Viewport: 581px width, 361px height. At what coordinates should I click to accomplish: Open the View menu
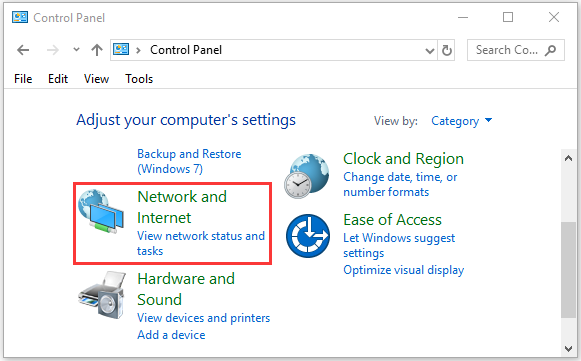(x=96, y=79)
